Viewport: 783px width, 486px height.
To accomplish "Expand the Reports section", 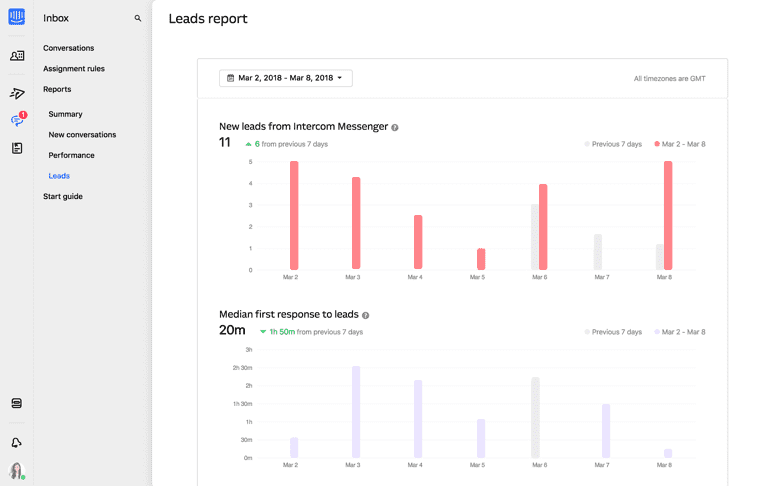I will pos(57,89).
